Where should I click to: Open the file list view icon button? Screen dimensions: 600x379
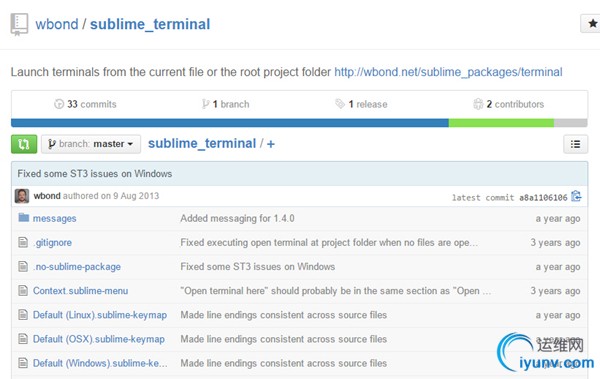coord(575,144)
